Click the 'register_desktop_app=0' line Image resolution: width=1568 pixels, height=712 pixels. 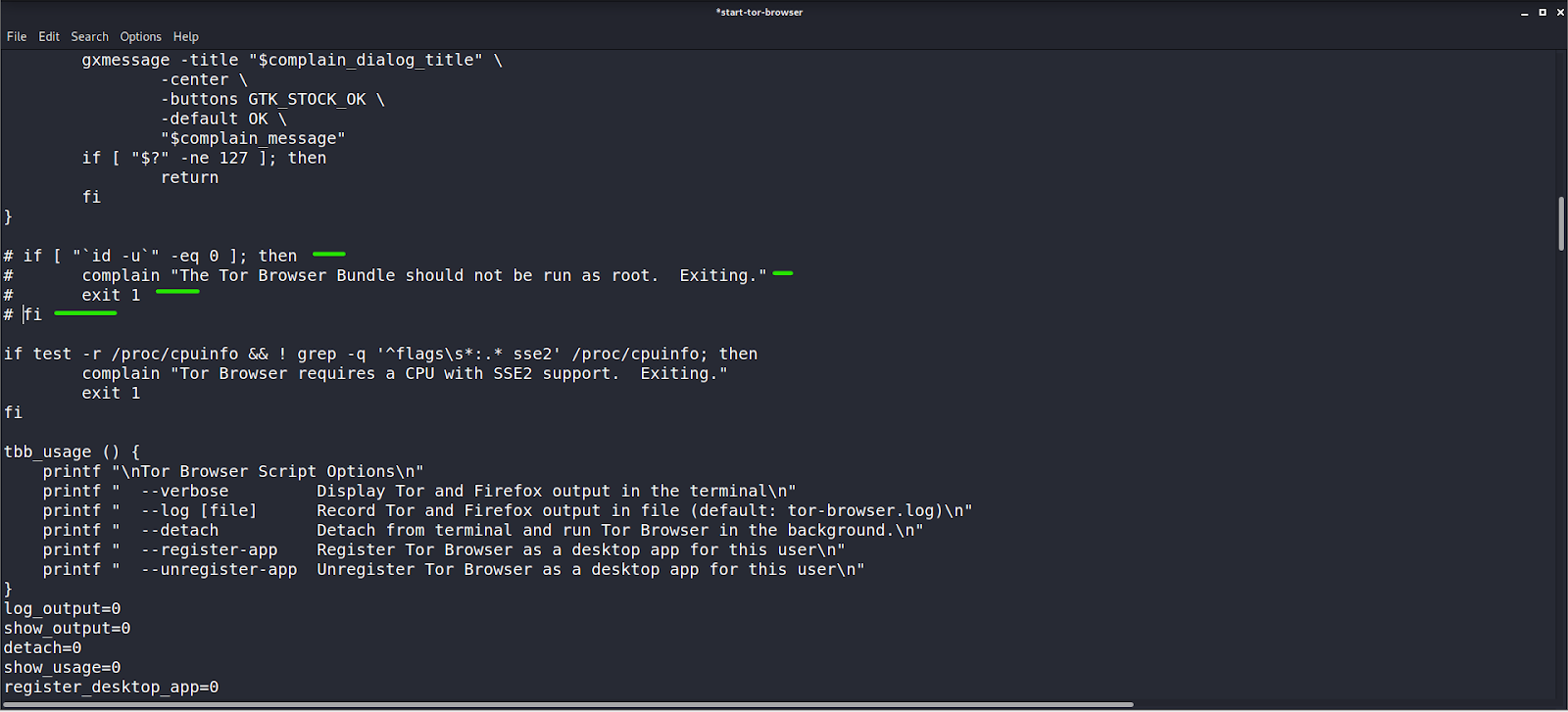point(111,687)
